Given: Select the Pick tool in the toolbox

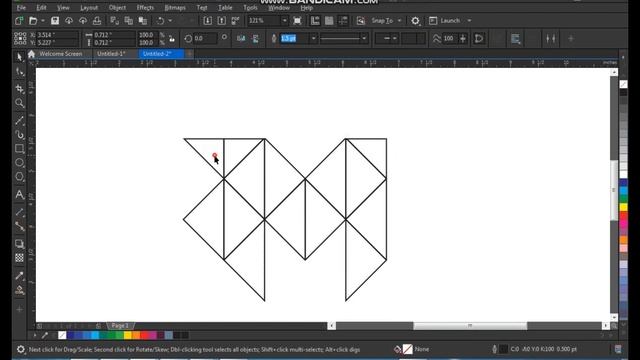Looking at the screenshot, I should (x=19, y=57).
